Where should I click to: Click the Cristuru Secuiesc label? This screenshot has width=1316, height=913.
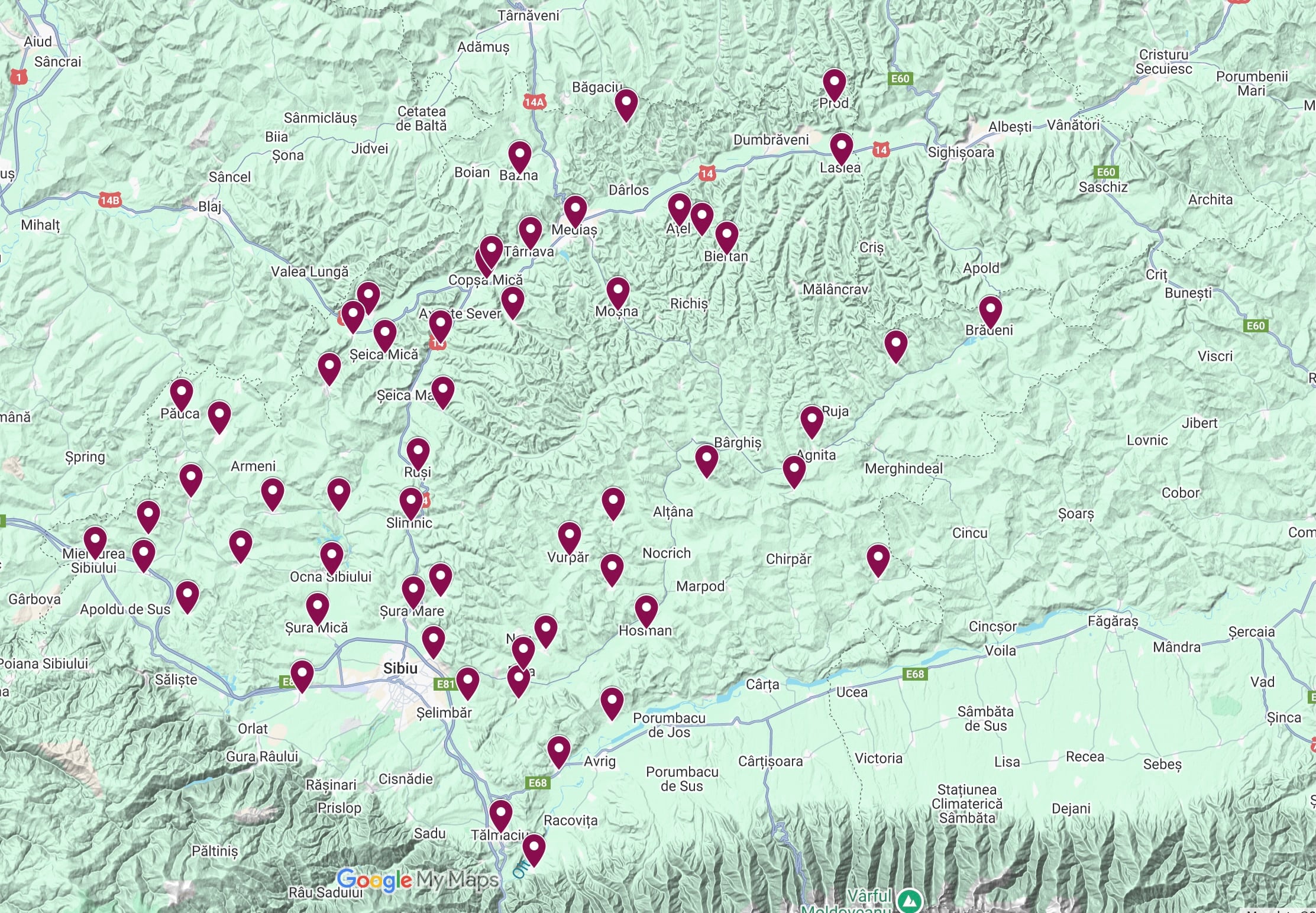(x=1163, y=62)
